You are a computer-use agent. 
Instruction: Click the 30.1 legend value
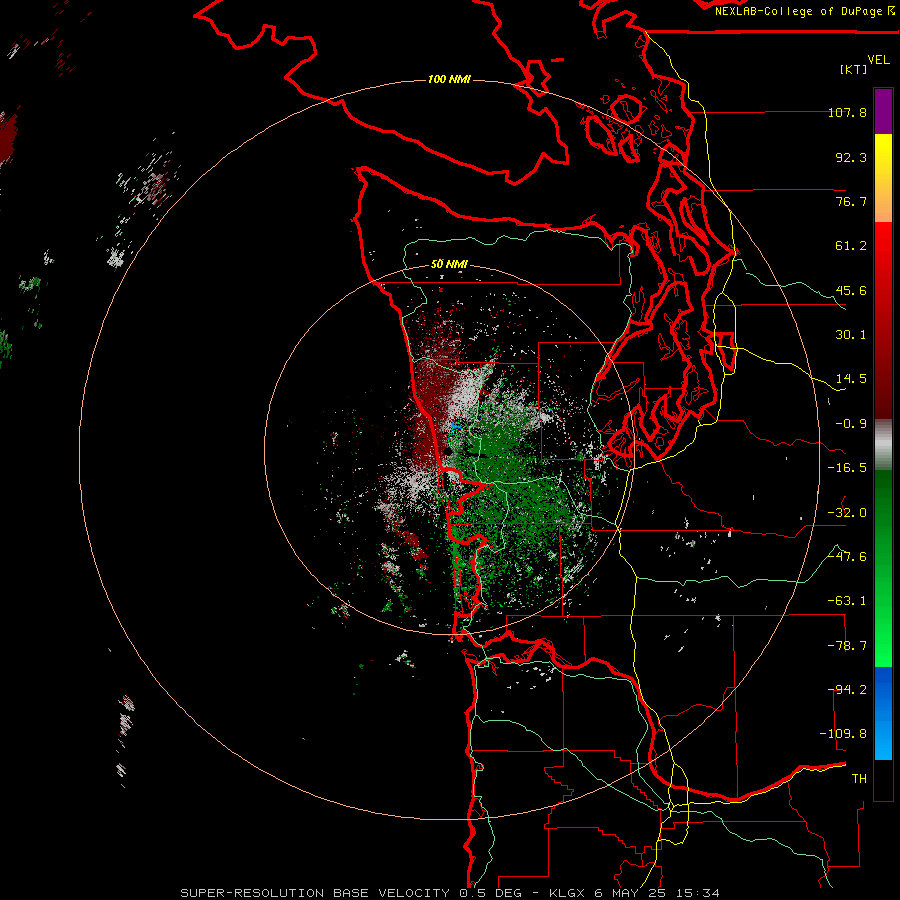tap(851, 335)
